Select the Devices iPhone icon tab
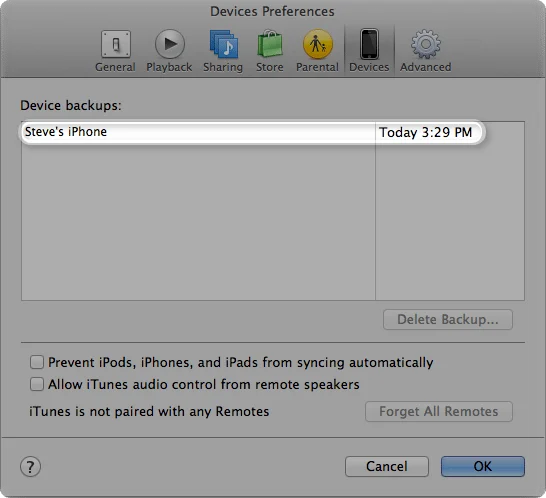Image resolution: width=546 pixels, height=498 pixels. pos(369,51)
